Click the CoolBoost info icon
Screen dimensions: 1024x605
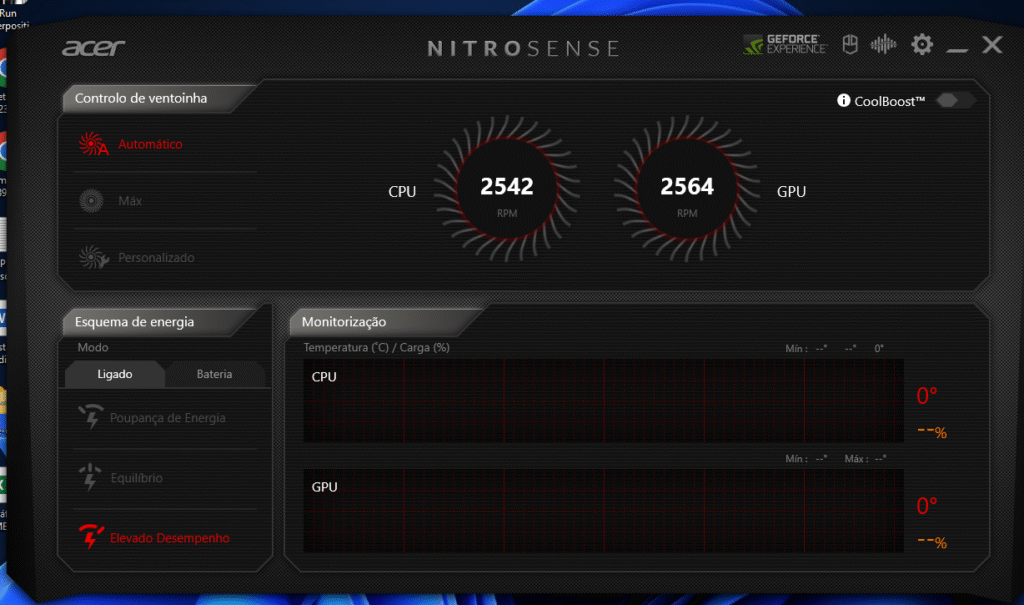[x=843, y=100]
